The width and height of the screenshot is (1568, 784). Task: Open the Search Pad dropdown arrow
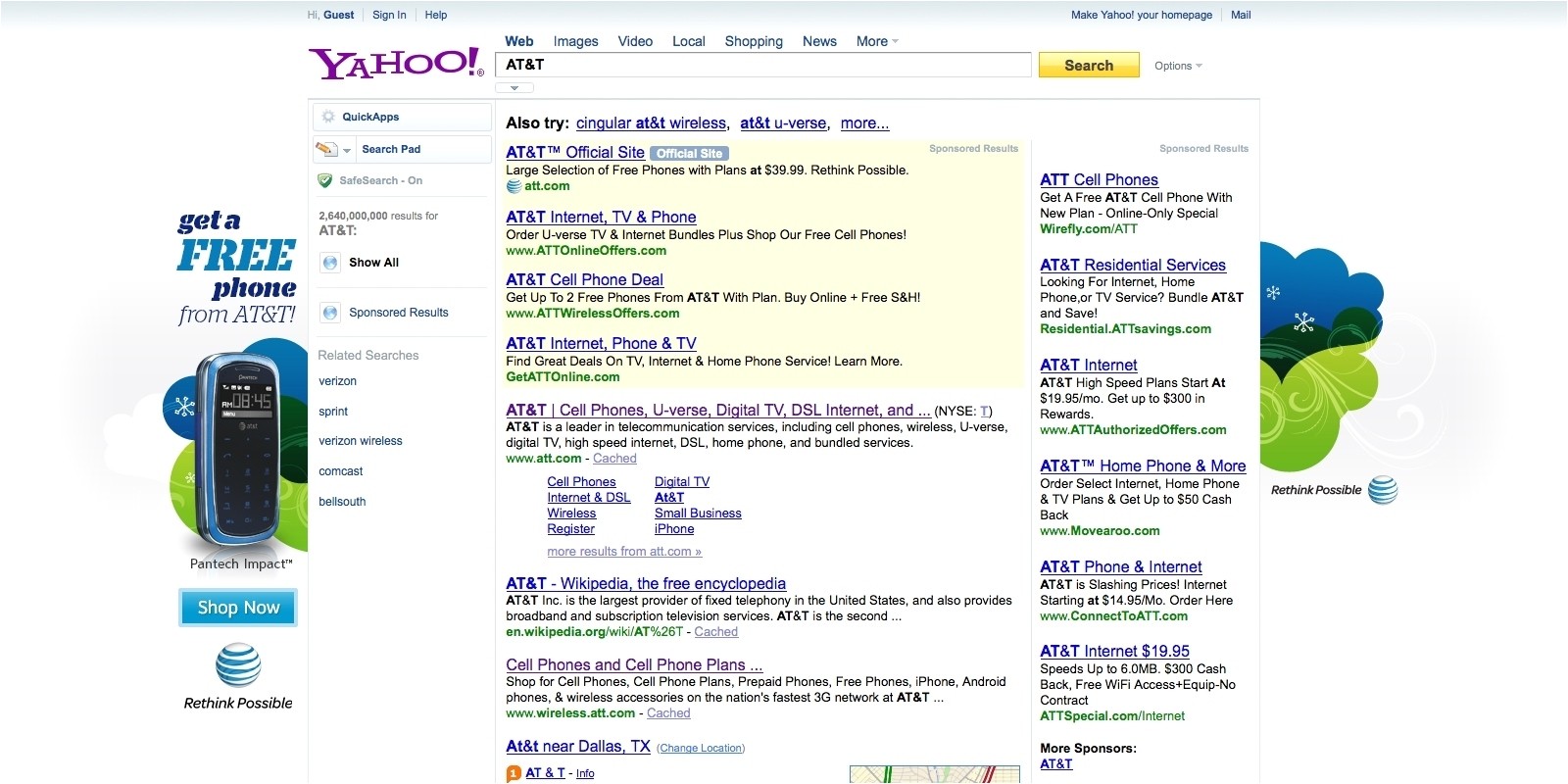coord(347,150)
